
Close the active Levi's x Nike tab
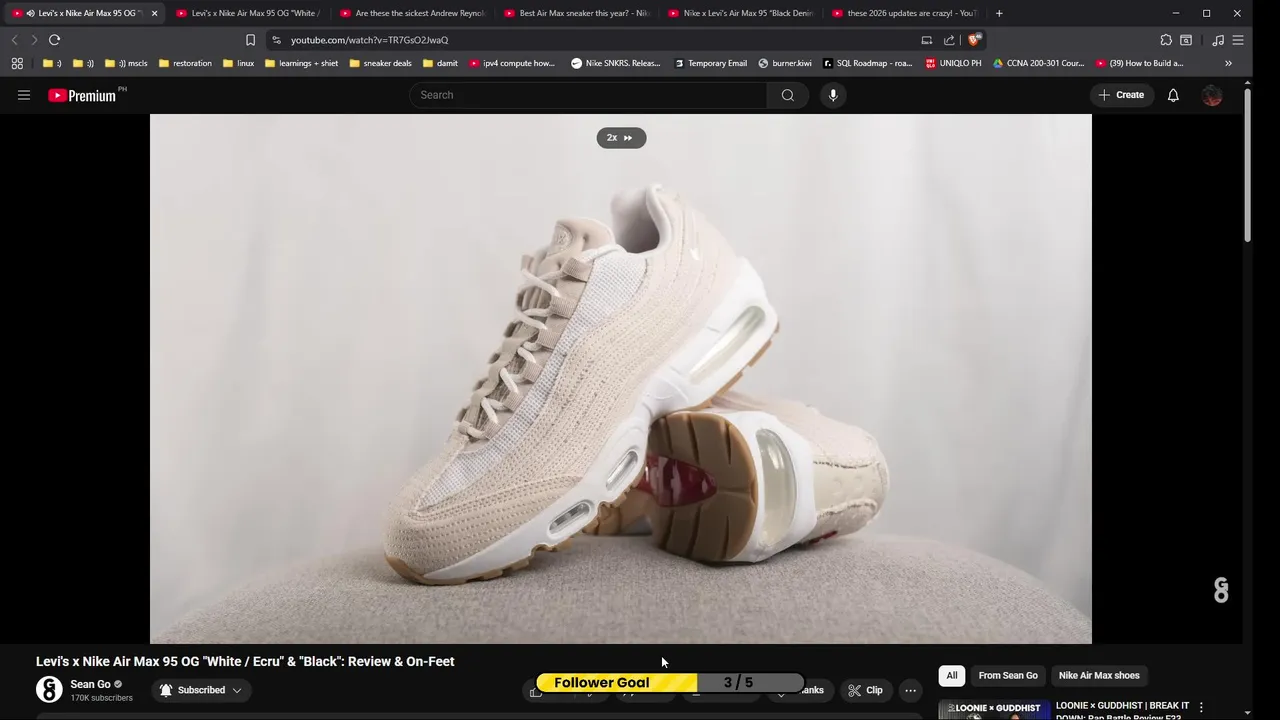pyautogui.click(x=154, y=13)
